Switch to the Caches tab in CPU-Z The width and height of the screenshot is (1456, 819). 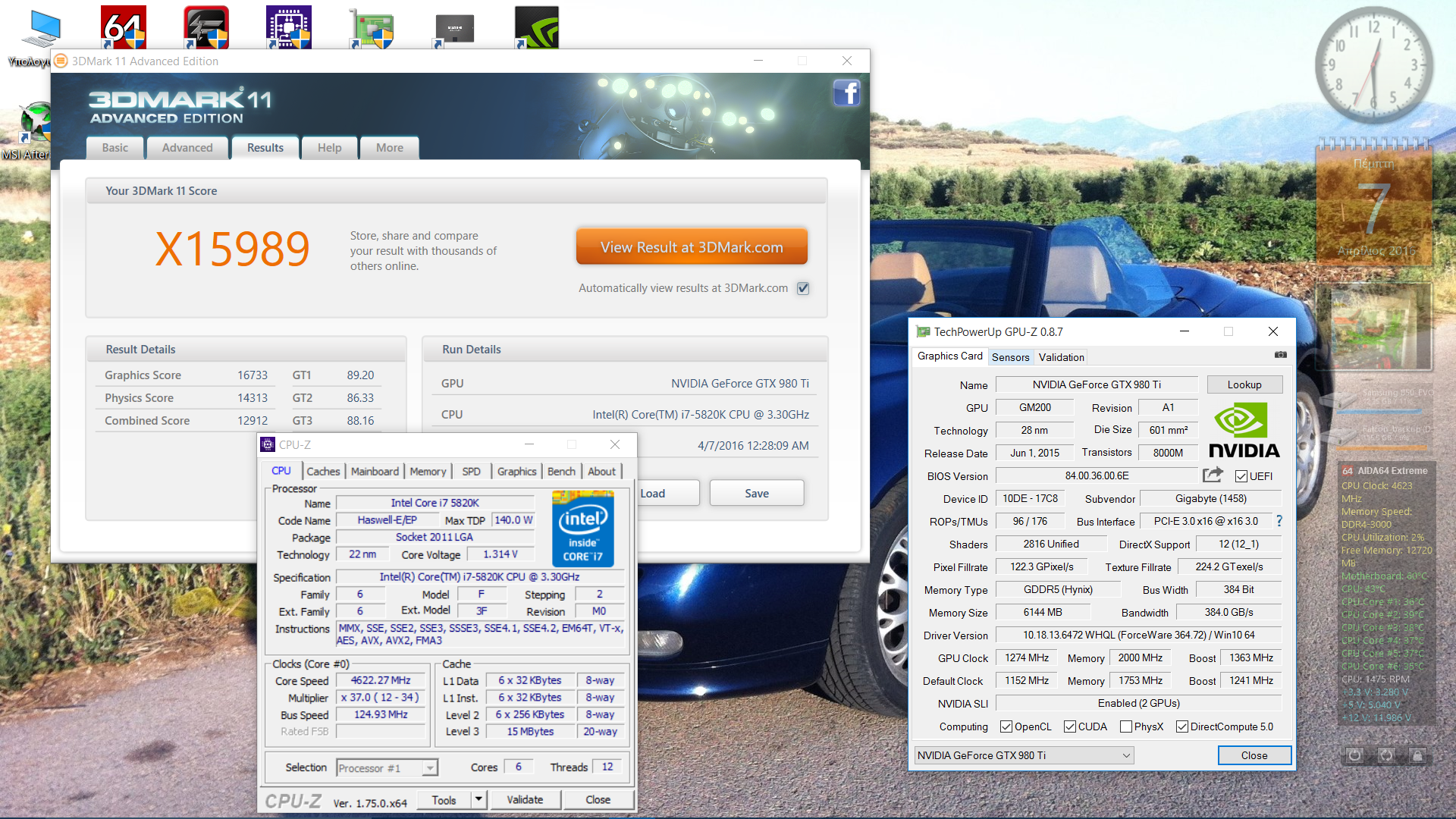(323, 471)
